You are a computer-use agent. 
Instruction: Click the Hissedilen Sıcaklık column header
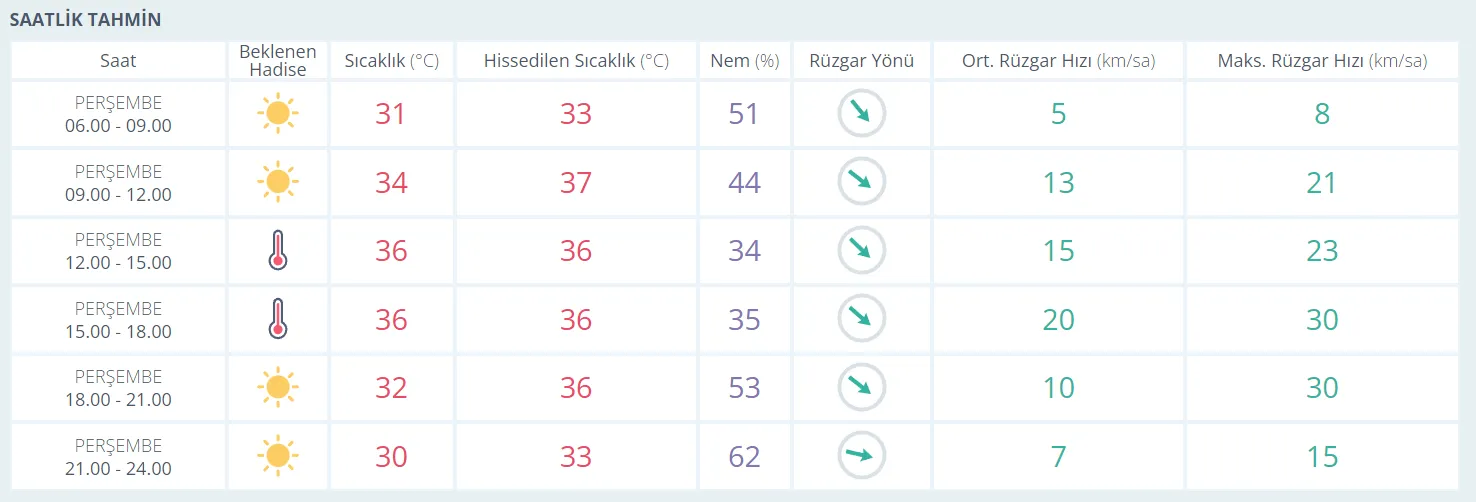click(576, 60)
